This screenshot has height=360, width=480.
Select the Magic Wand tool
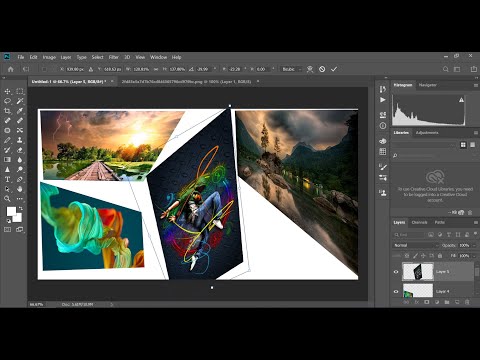(20, 101)
